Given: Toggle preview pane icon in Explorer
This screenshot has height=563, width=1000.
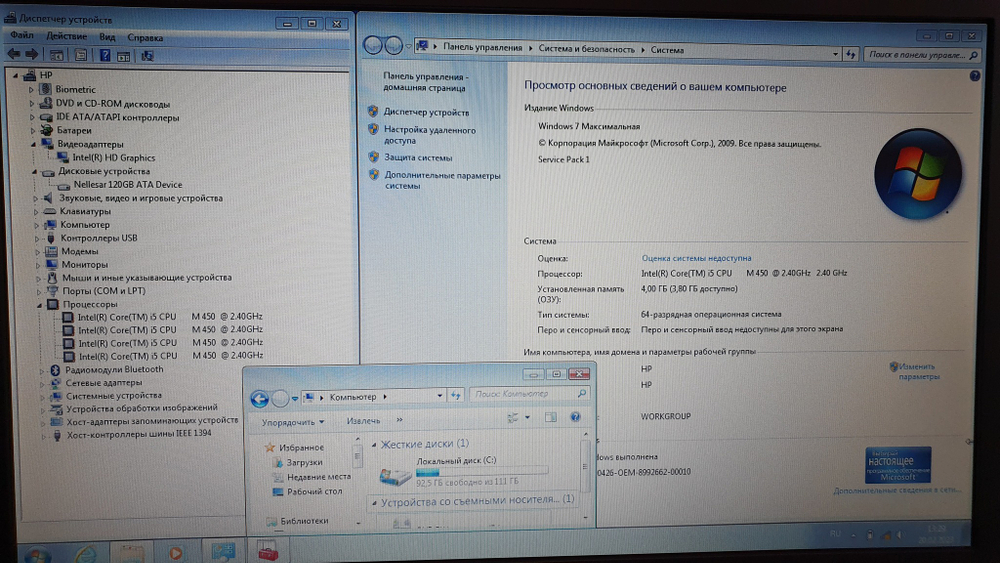Looking at the screenshot, I should (550, 417).
